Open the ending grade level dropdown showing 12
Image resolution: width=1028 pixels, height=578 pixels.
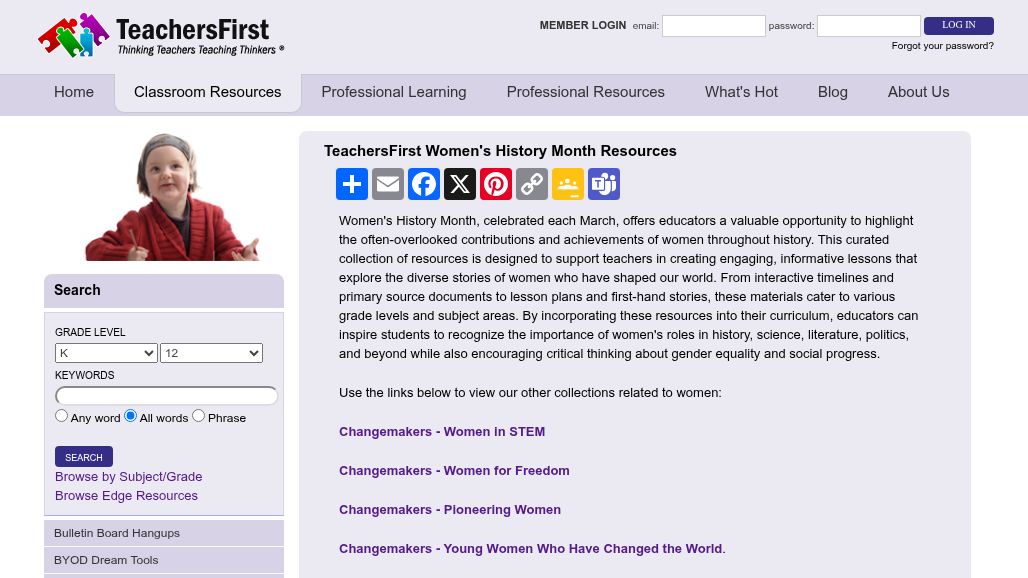211,353
